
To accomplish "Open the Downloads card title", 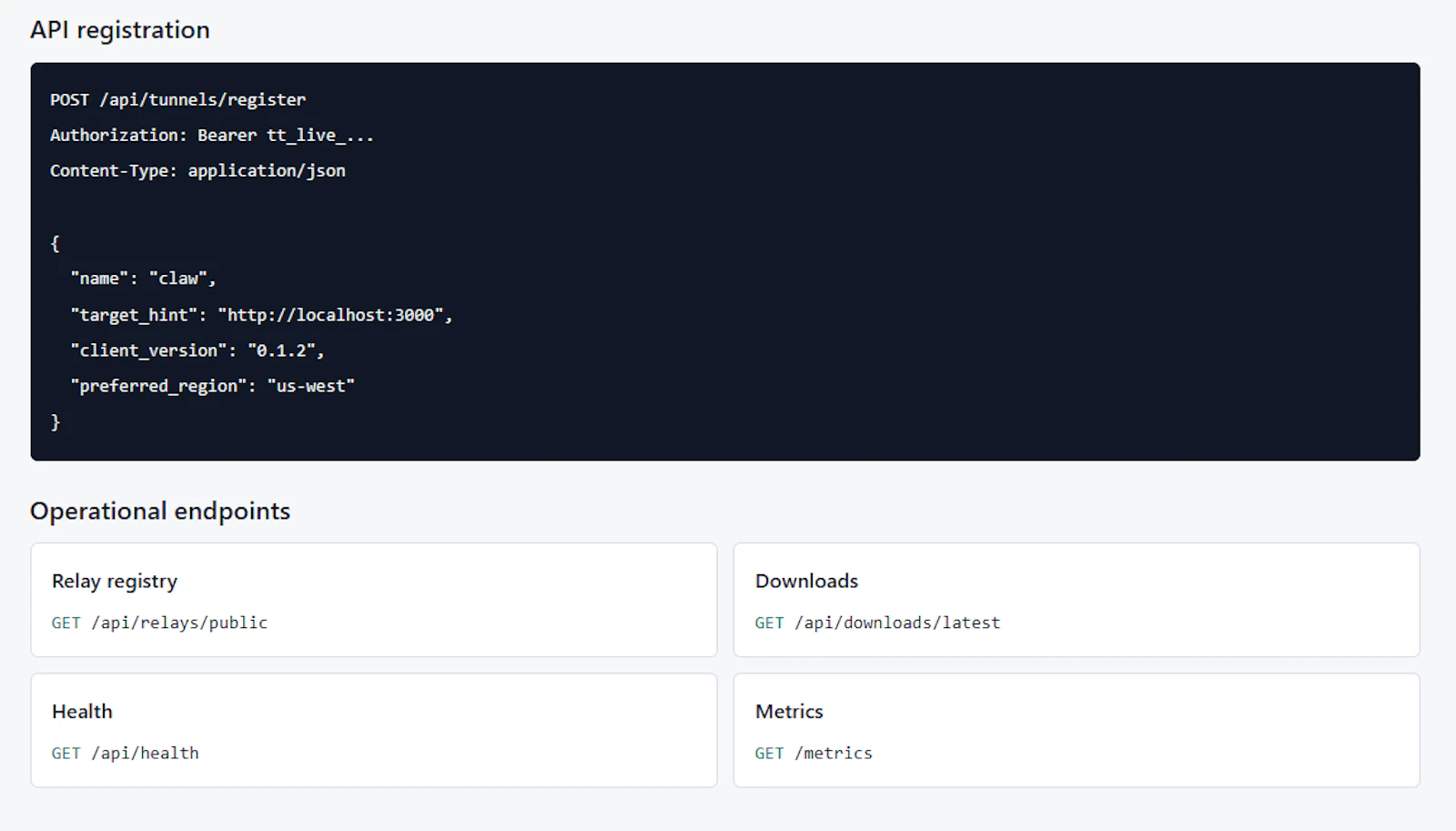I will [x=806, y=581].
